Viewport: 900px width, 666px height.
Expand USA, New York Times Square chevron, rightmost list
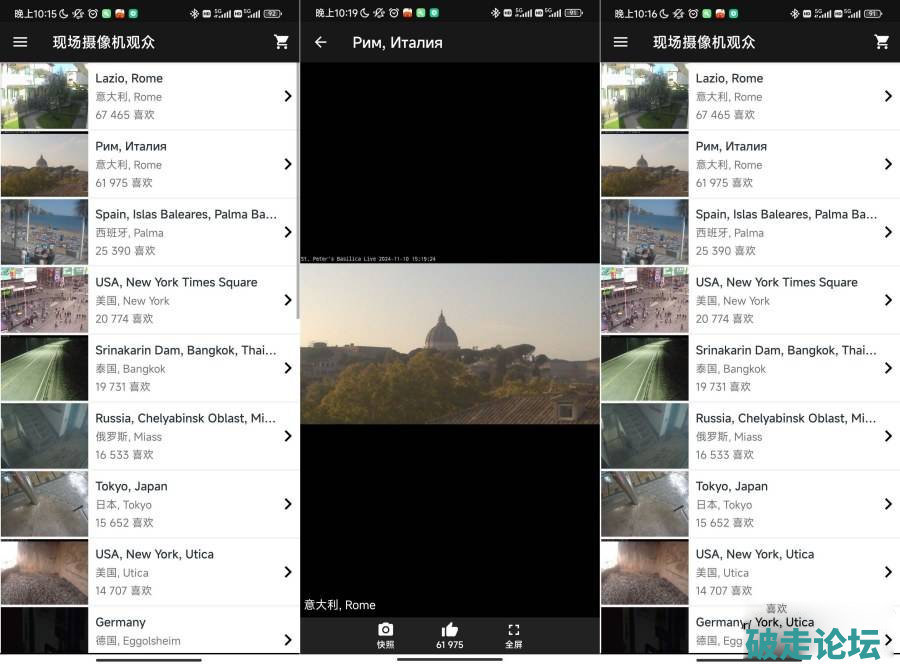point(887,300)
